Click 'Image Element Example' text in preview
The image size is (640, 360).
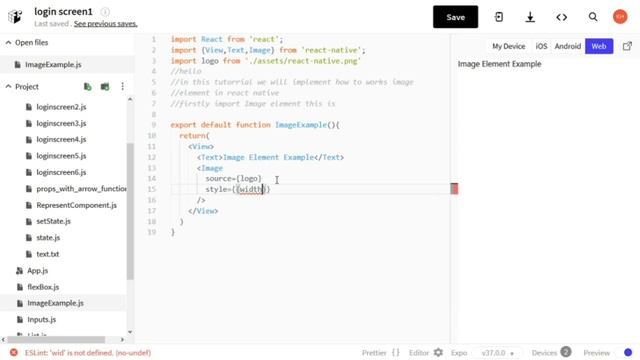499,64
